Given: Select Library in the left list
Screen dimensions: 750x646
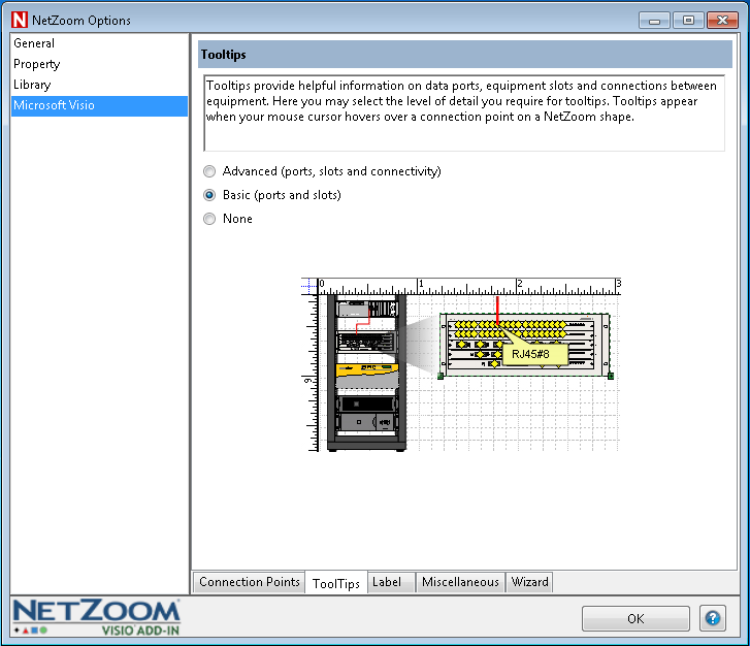Looking at the screenshot, I should 99,85.
